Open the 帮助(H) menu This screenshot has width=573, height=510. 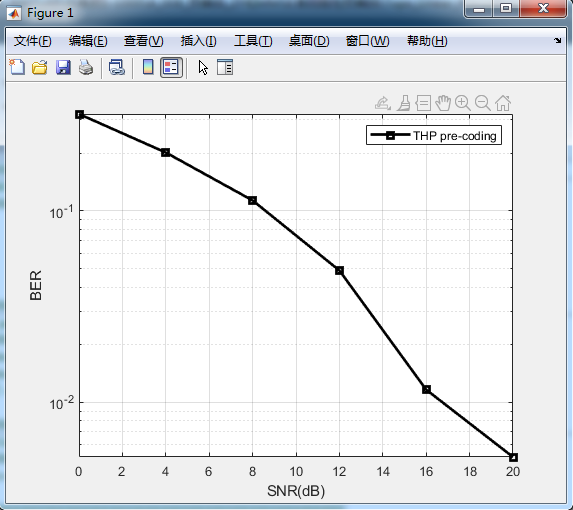[427, 41]
